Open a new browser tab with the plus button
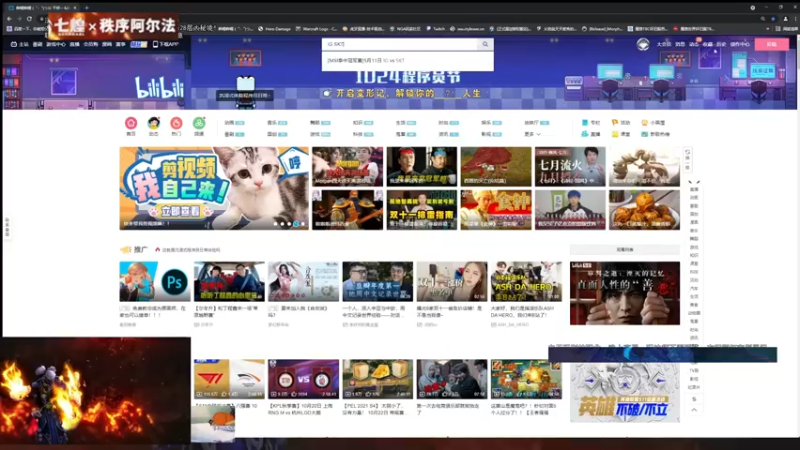The width and height of the screenshot is (800, 450). point(87,8)
